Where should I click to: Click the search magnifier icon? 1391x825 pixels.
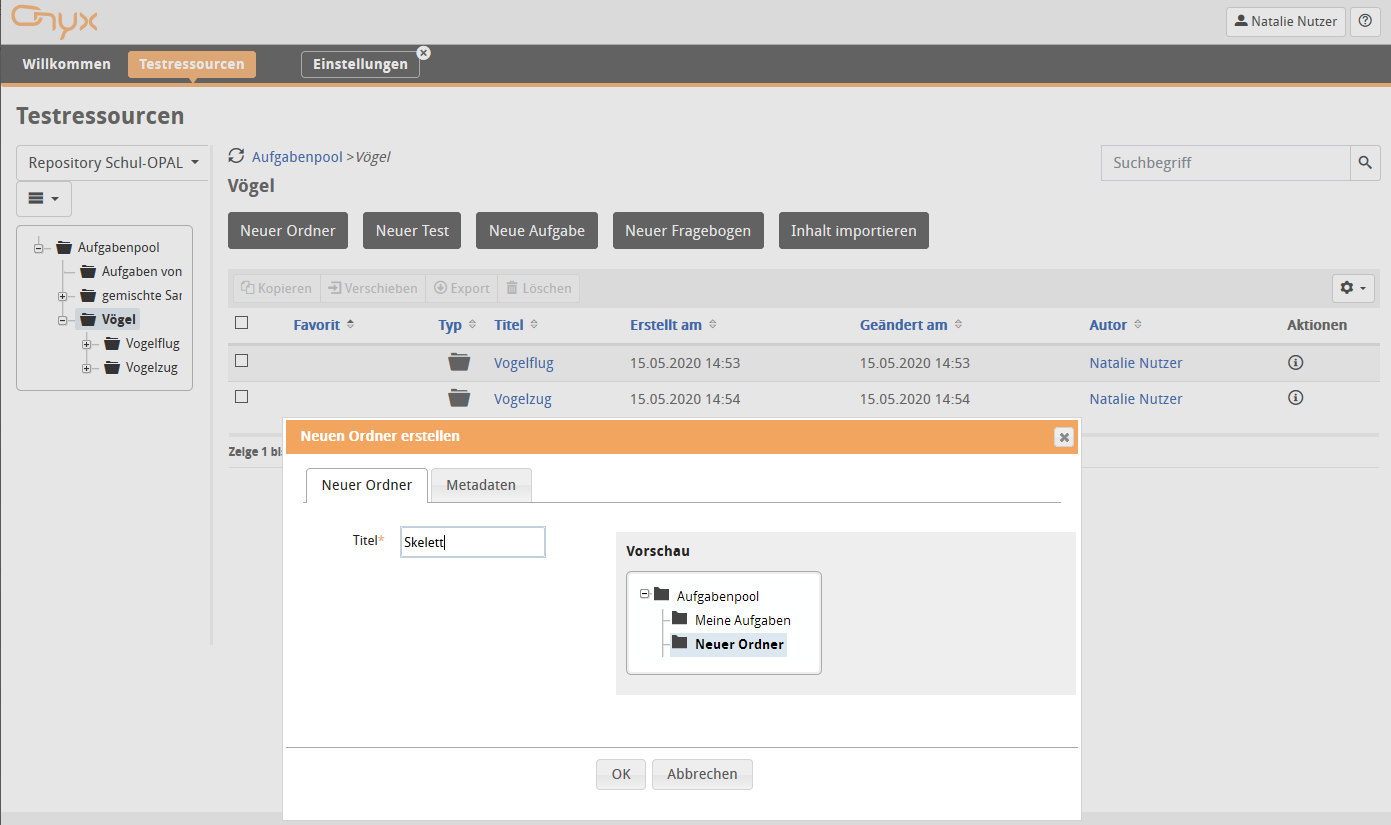(x=1365, y=163)
